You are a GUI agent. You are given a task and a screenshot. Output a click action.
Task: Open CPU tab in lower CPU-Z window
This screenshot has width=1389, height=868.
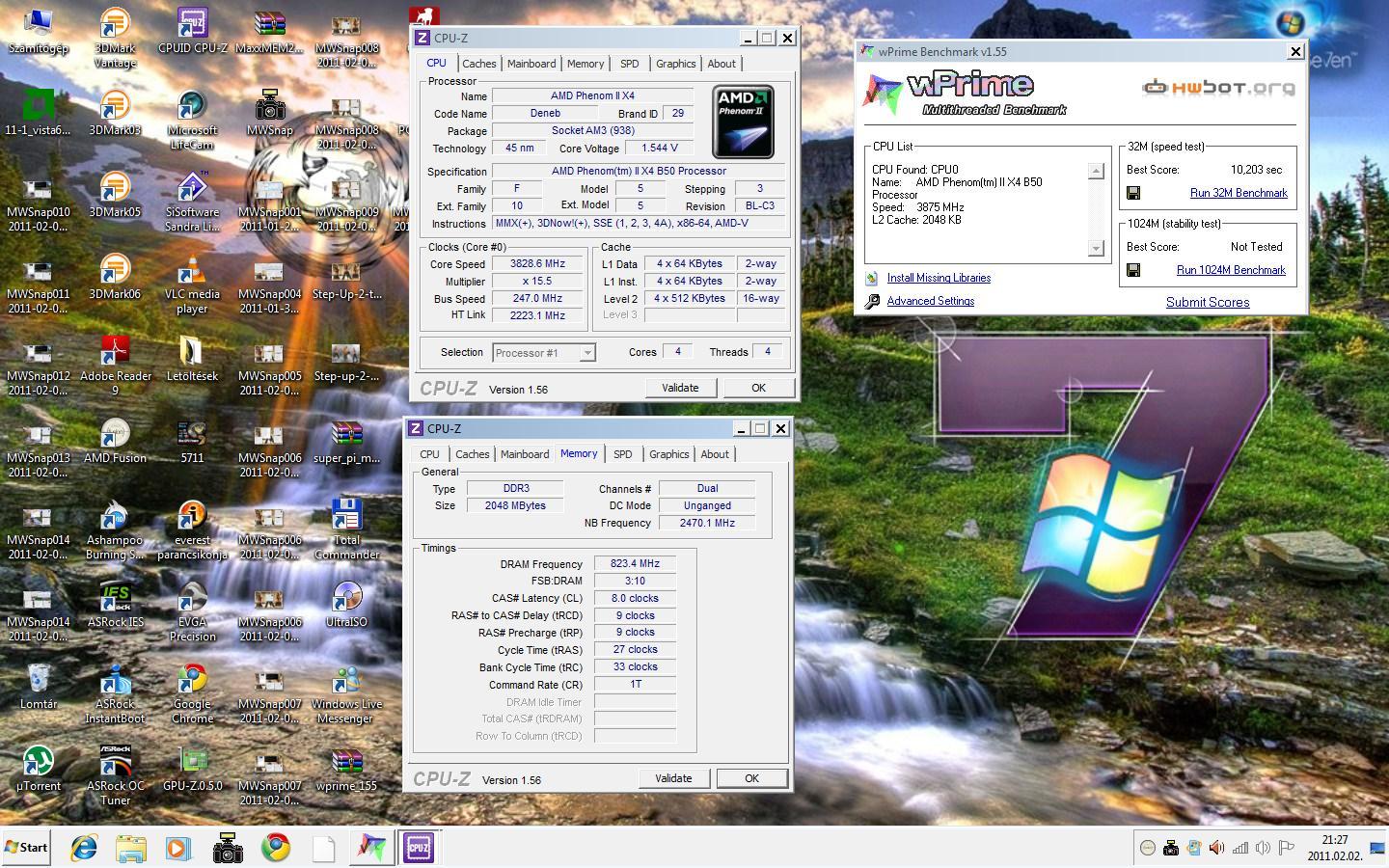(429, 454)
